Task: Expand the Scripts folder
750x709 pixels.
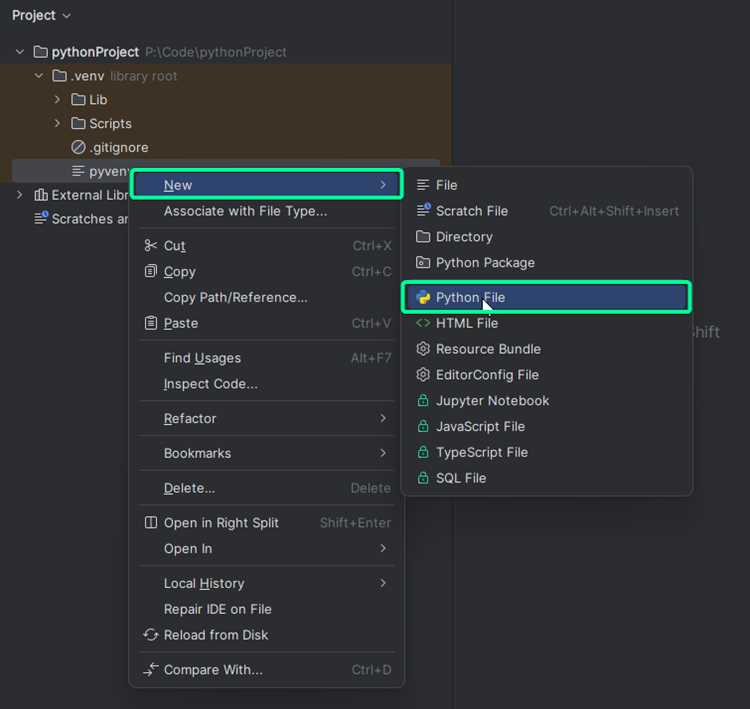Action: coord(57,123)
